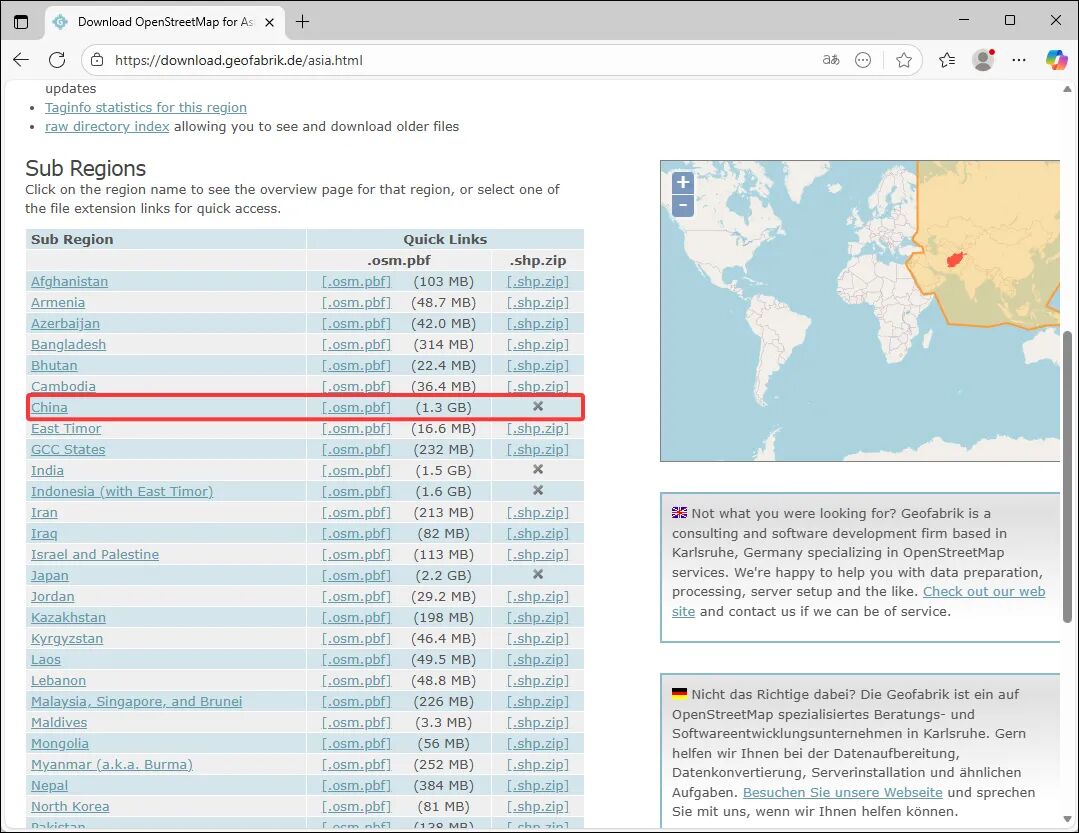Click the page vertical scrollbar thumb

pos(1067,477)
